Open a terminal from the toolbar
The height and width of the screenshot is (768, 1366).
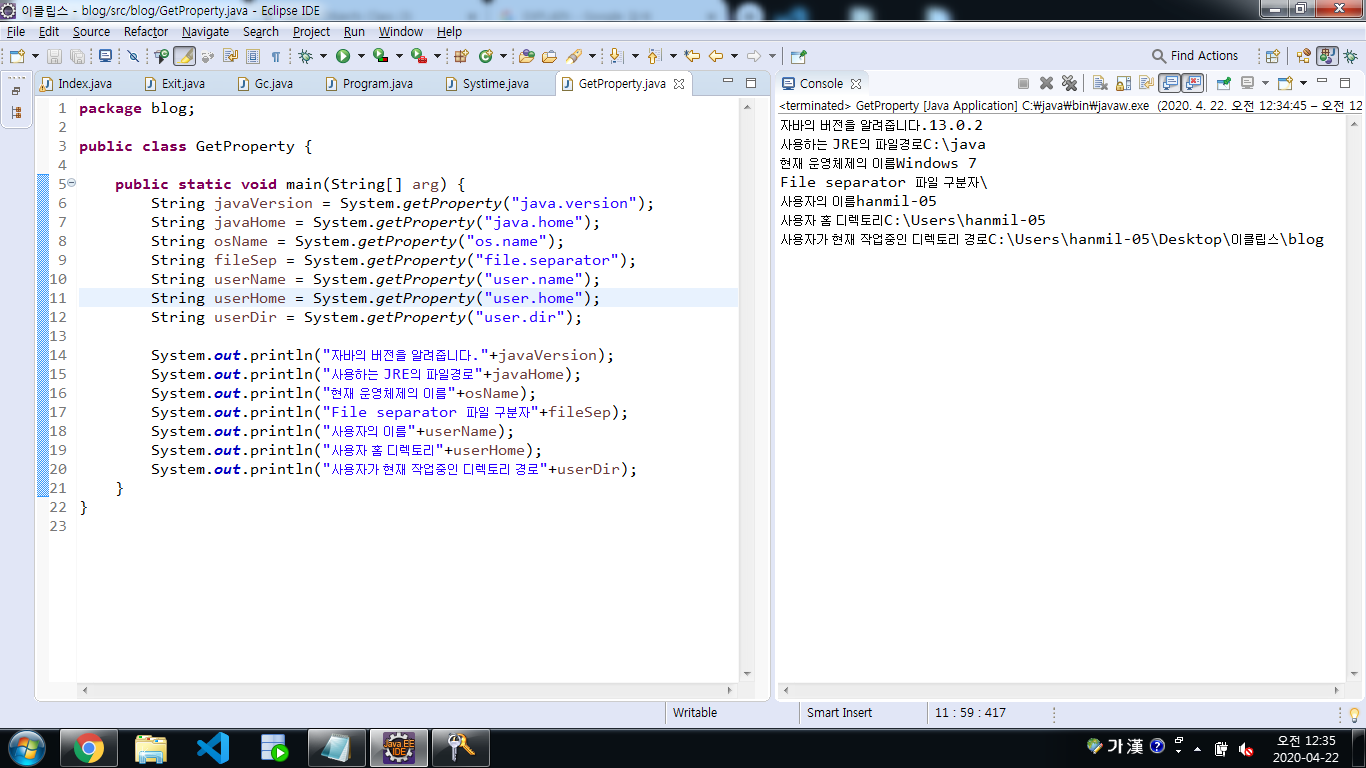point(105,56)
